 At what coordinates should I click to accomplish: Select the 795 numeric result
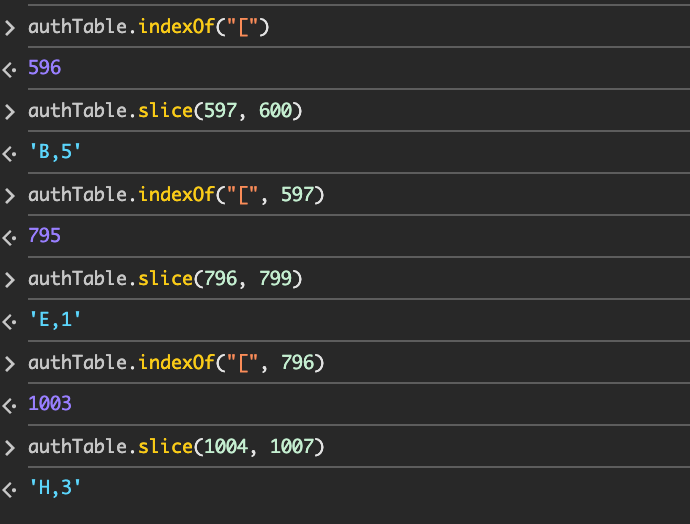point(45,237)
